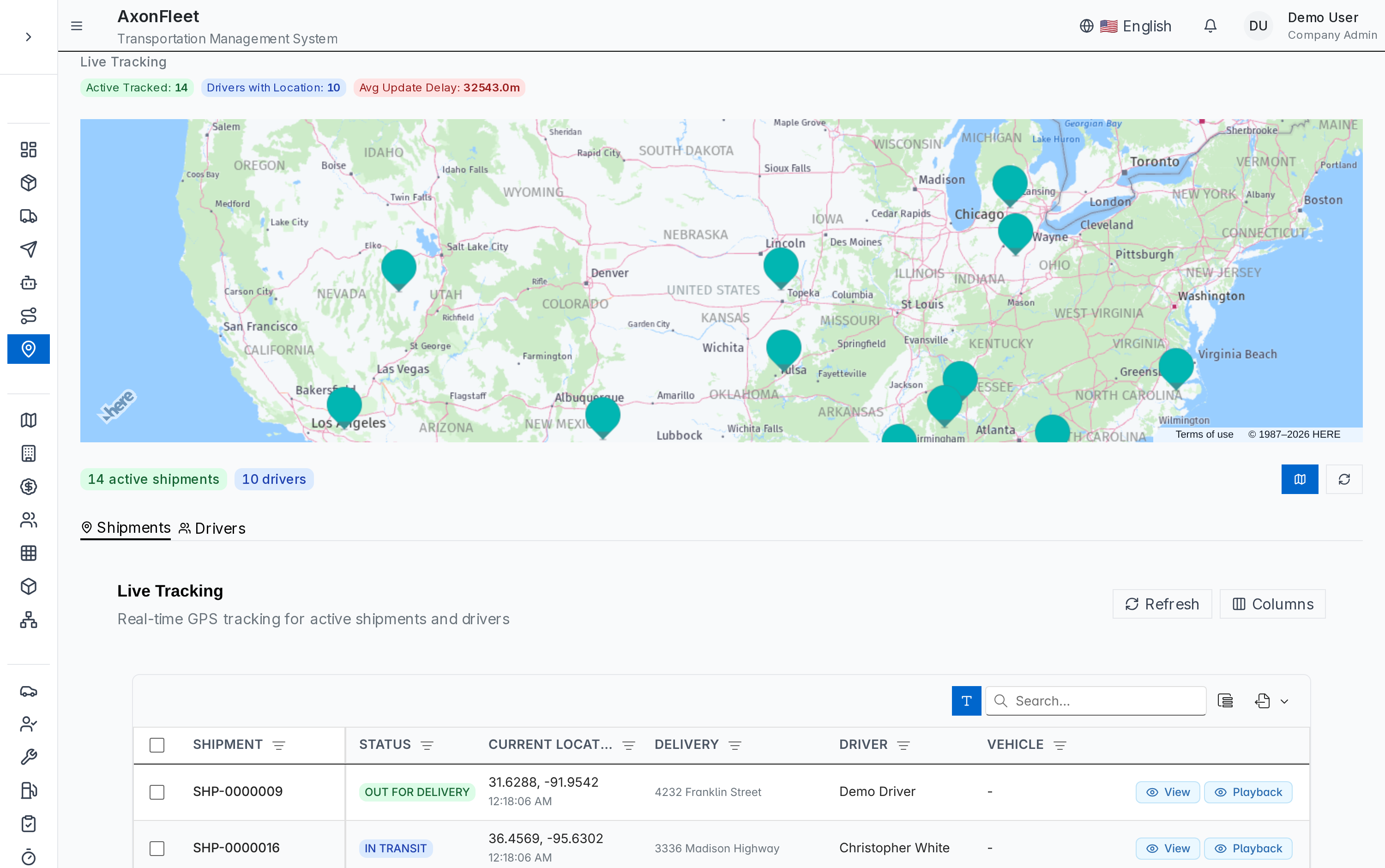This screenshot has width=1385, height=868.
Task: Open the table grid icon in sidebar
Action: point(28,554)
